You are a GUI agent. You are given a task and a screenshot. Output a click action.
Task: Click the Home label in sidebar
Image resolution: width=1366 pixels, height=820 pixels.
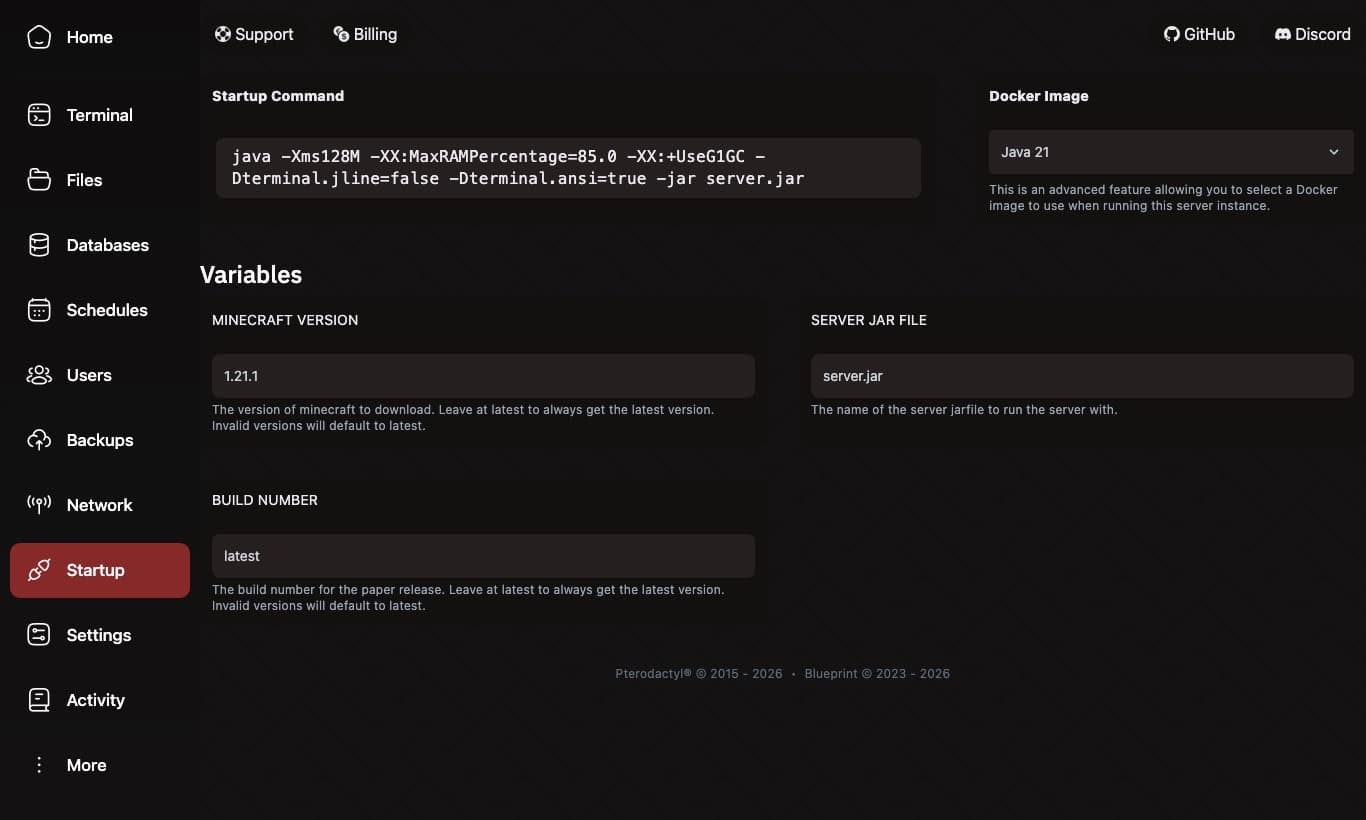tap(90, 37)
